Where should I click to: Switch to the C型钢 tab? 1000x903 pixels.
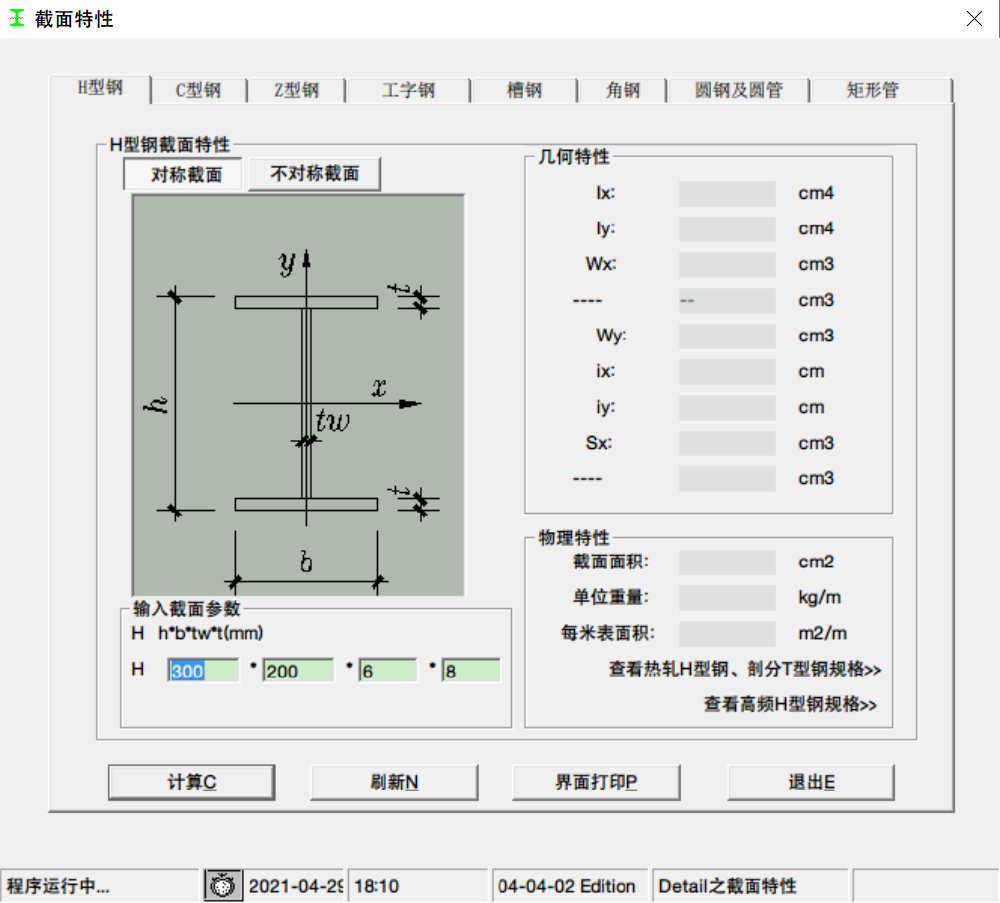click(x=198, y=90)
